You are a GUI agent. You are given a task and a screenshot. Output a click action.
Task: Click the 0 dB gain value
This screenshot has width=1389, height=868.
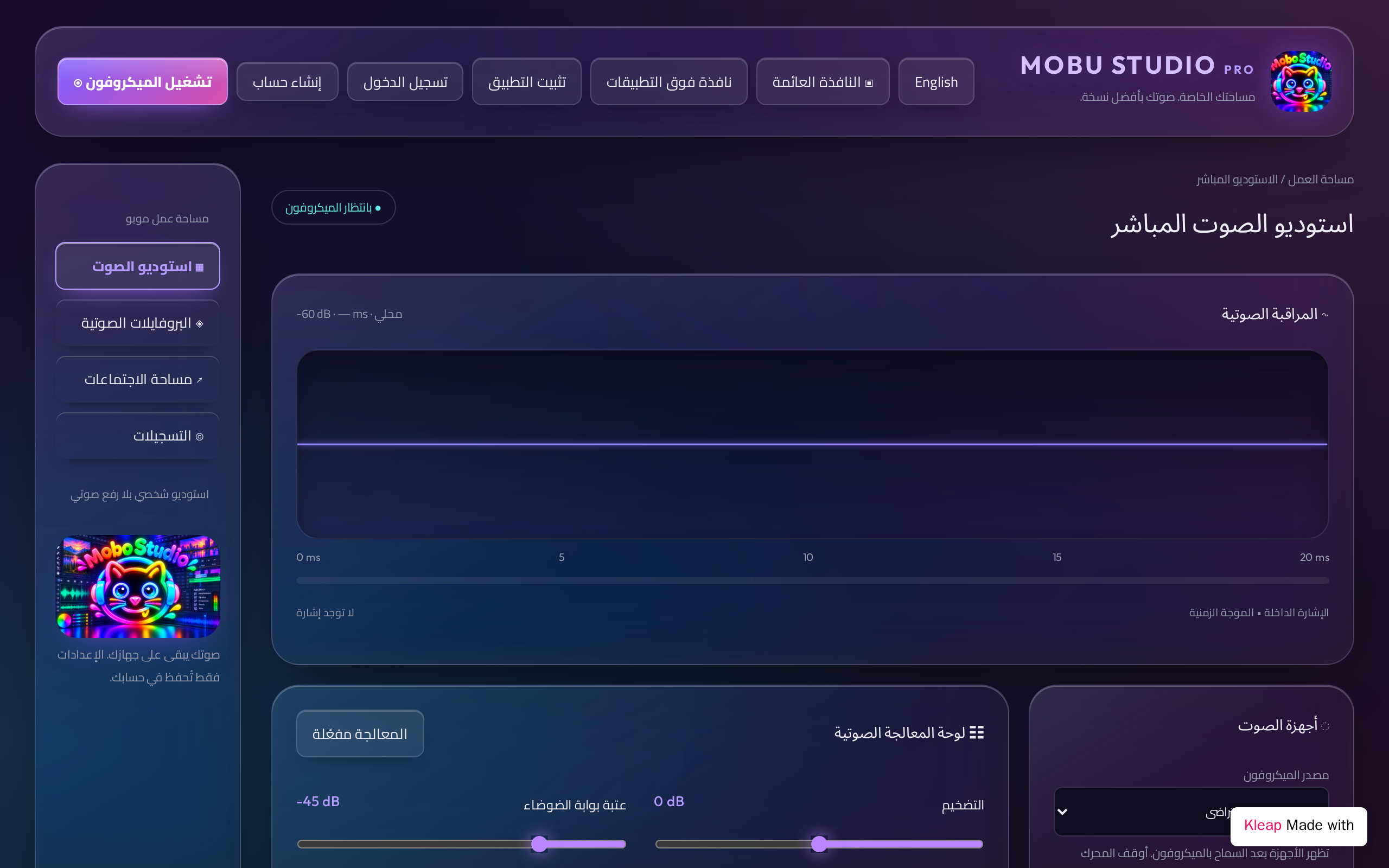[x=668, y=801]
